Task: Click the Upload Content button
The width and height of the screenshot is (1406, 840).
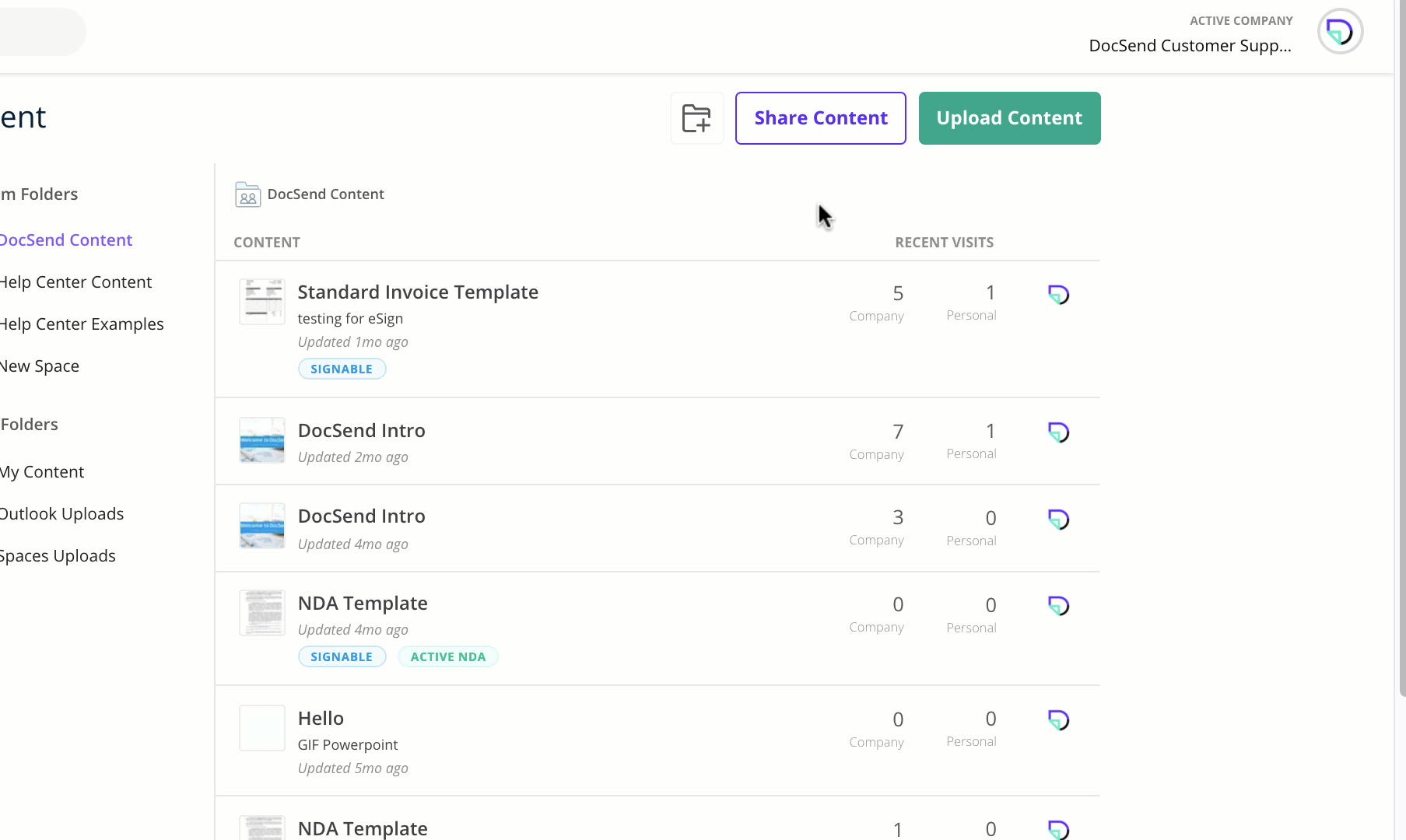Action: point(1009,118)
